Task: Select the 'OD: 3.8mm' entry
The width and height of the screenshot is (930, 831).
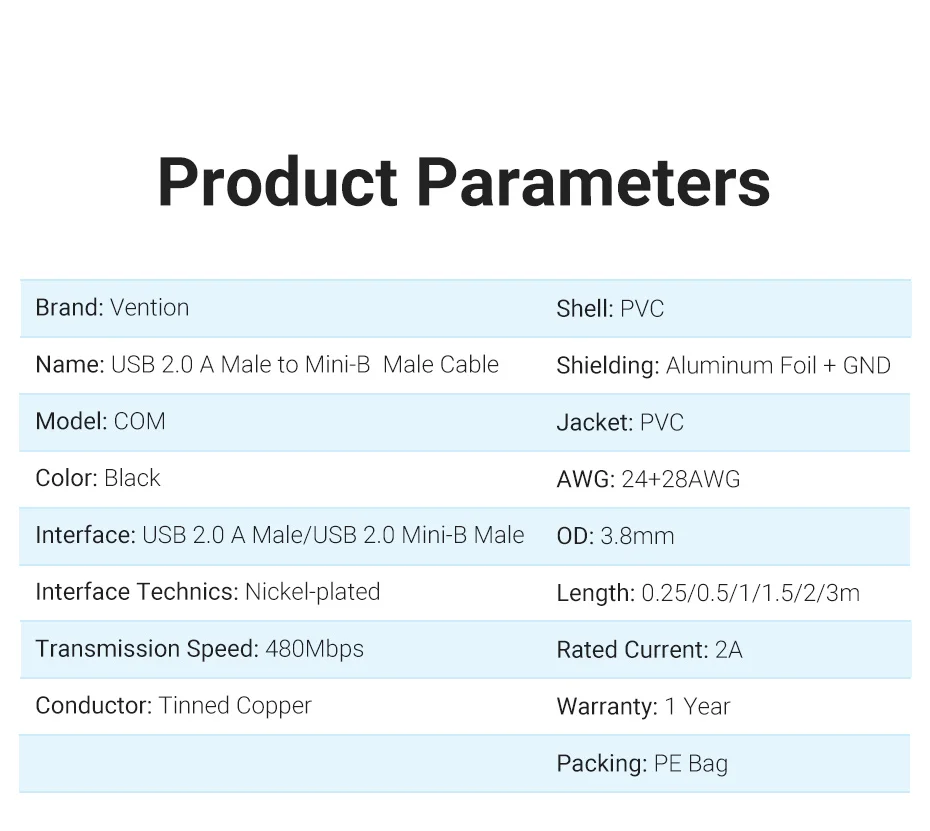Action: tap(615, 536)
